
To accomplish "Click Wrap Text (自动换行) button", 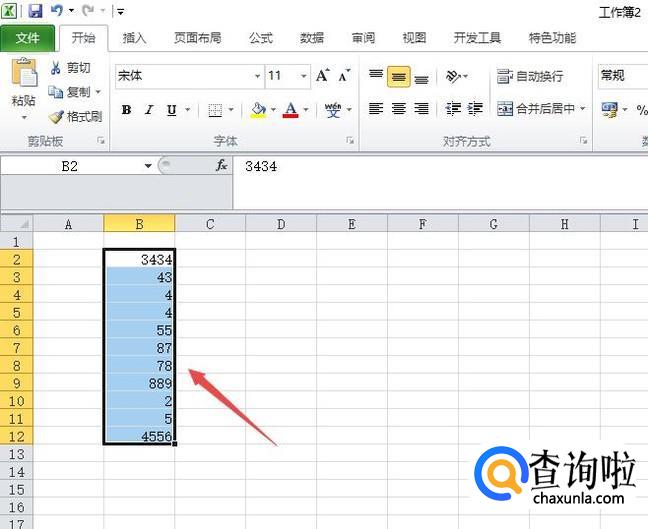I will pyautogui.click(x=530, y=76).
